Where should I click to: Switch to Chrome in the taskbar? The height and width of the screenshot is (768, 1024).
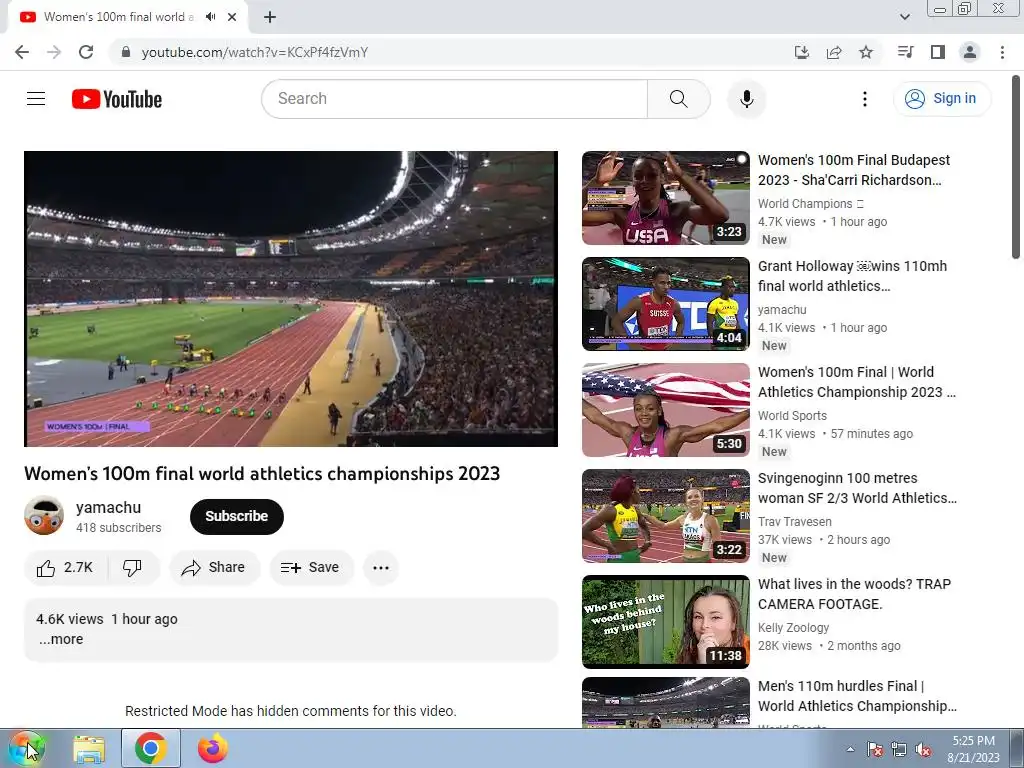[150, 748]
